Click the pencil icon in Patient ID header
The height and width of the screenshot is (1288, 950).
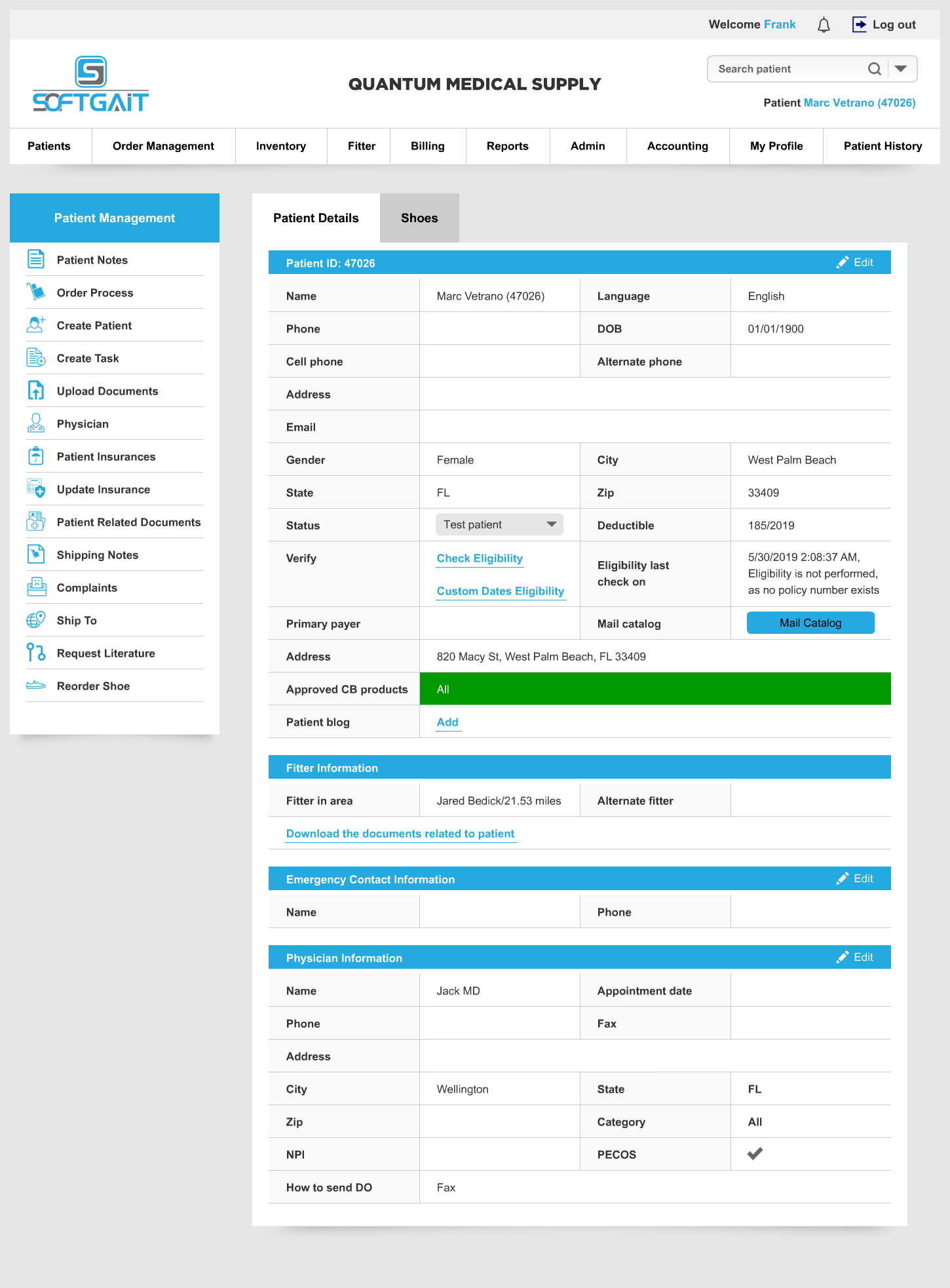pyautogui.click(x=843, y=262)
